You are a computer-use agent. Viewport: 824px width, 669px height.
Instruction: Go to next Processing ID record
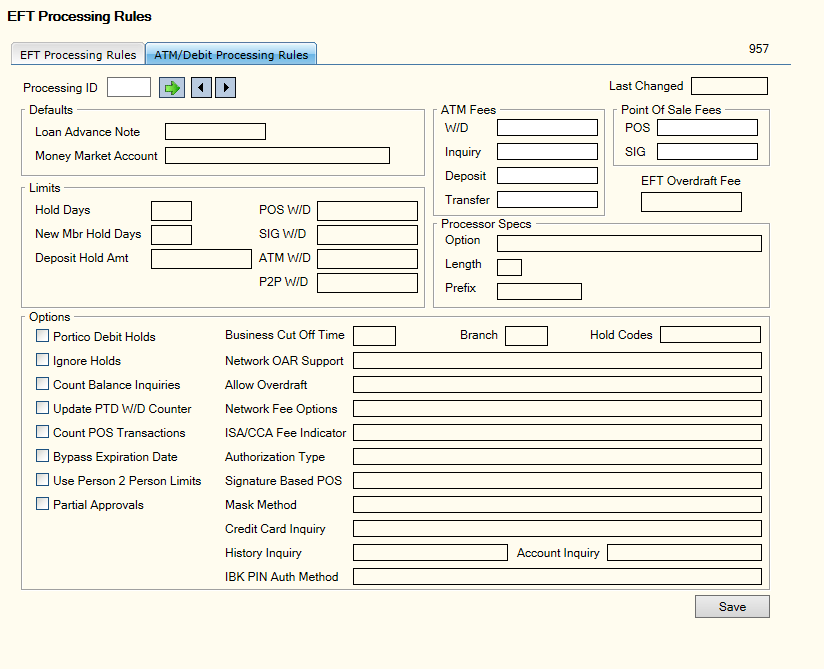click(x=225, y=88)
